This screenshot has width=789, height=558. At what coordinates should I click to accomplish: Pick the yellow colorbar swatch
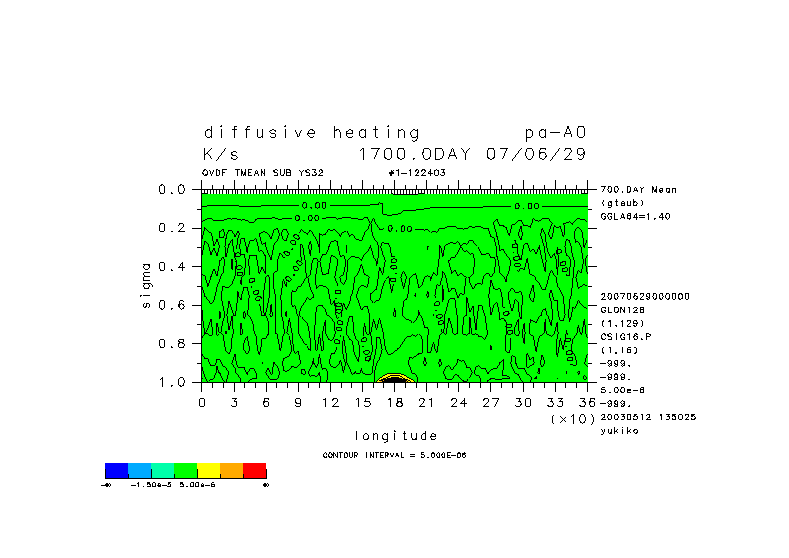click(x=208, y=470)
